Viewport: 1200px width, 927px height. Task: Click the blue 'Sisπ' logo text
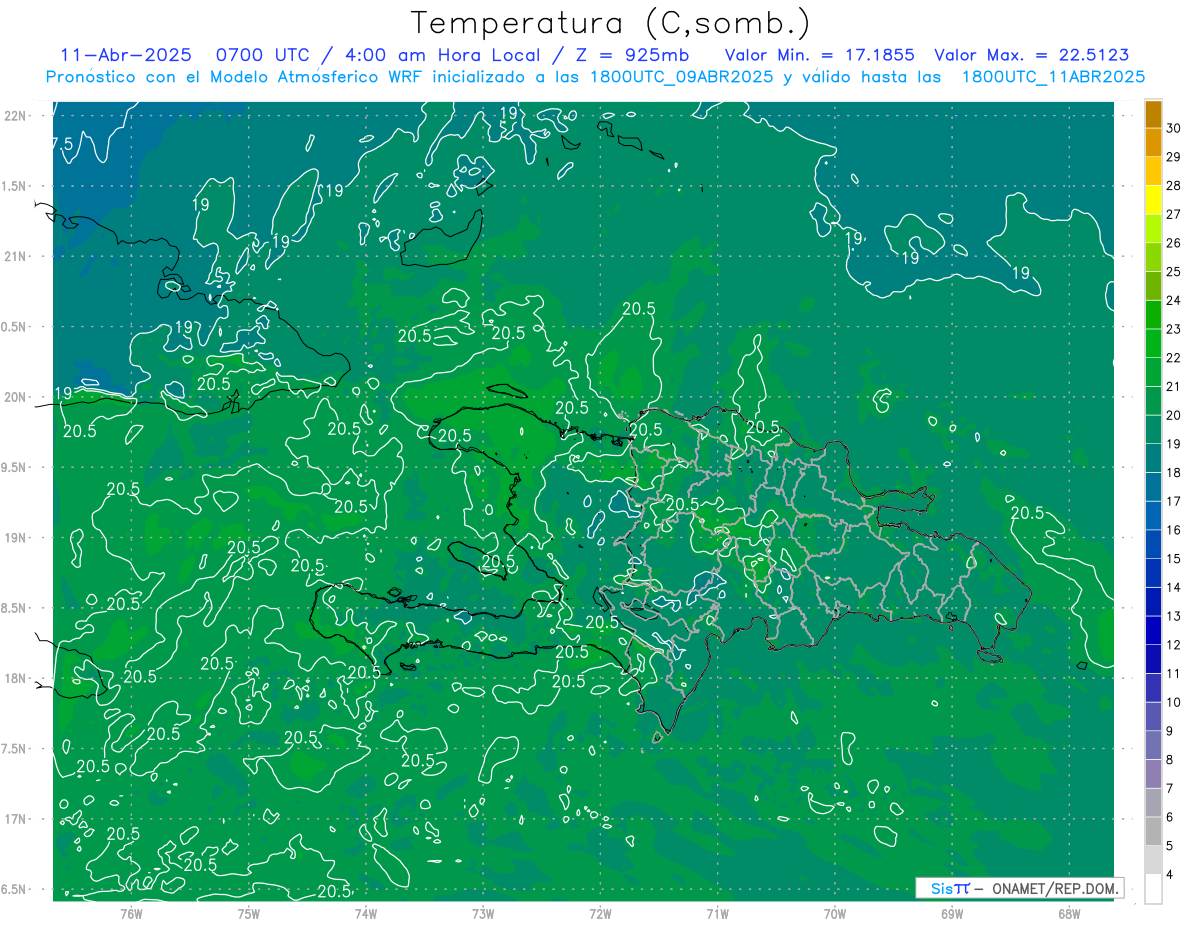click(x=949, y=888)
